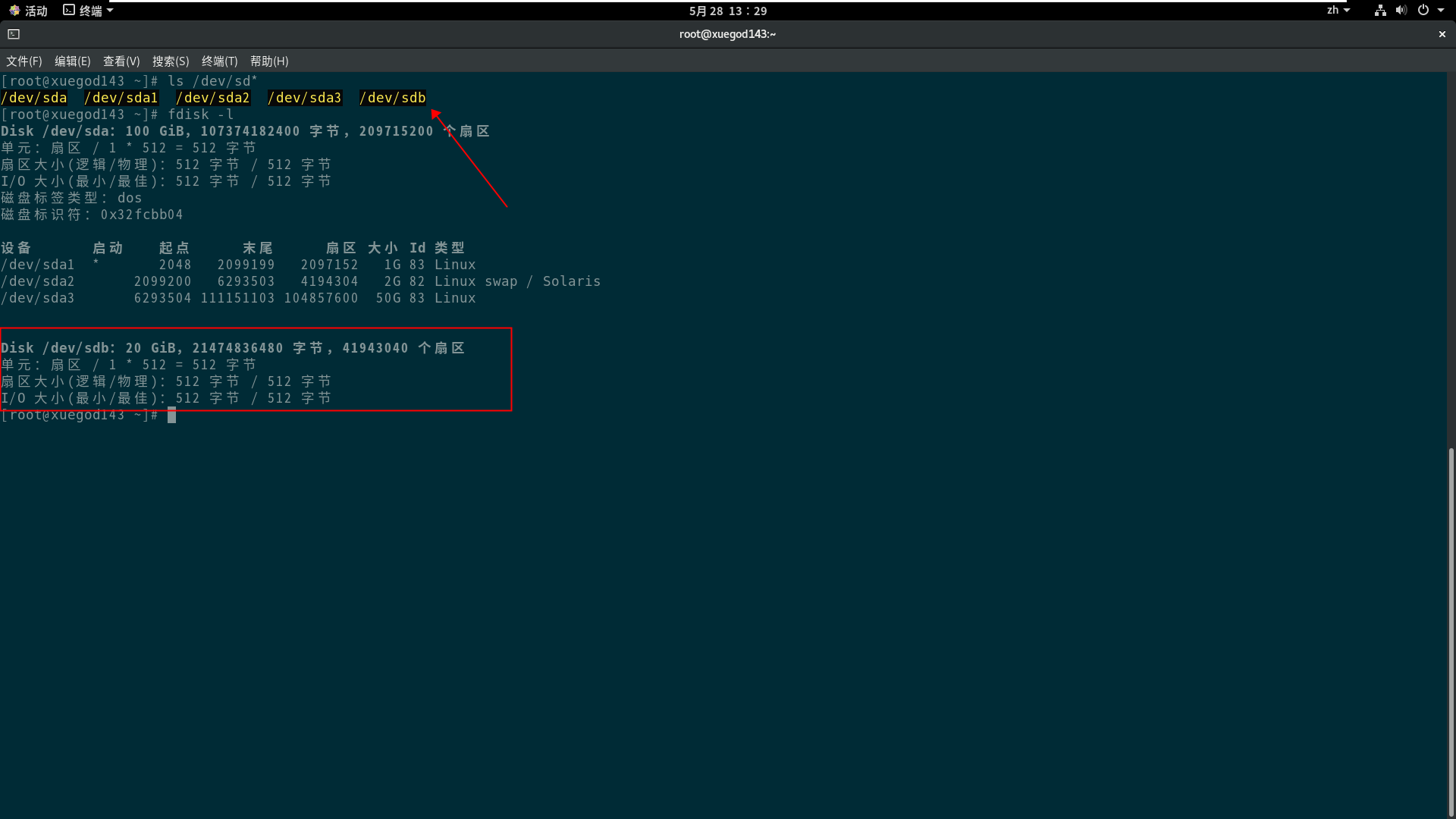Click the volume speaker icon

pyautogui.click(x=1401, y=11)
